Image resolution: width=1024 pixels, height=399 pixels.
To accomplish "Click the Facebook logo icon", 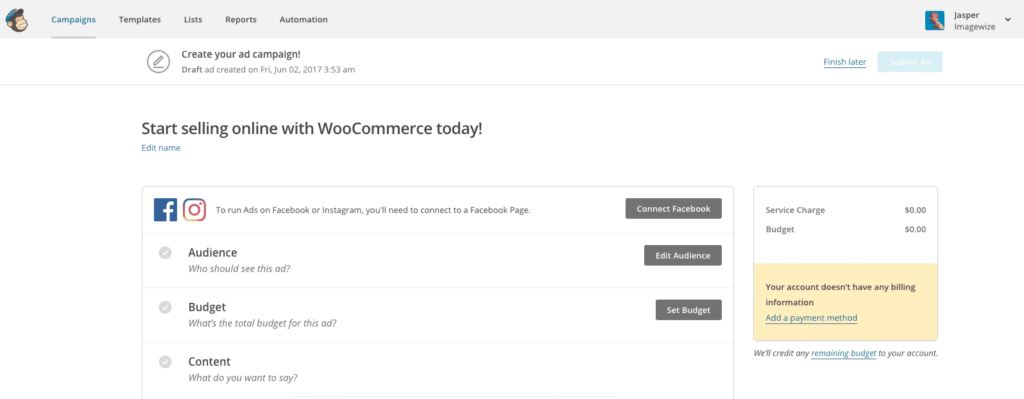I will pyautogui.click(x=165, y=210).
